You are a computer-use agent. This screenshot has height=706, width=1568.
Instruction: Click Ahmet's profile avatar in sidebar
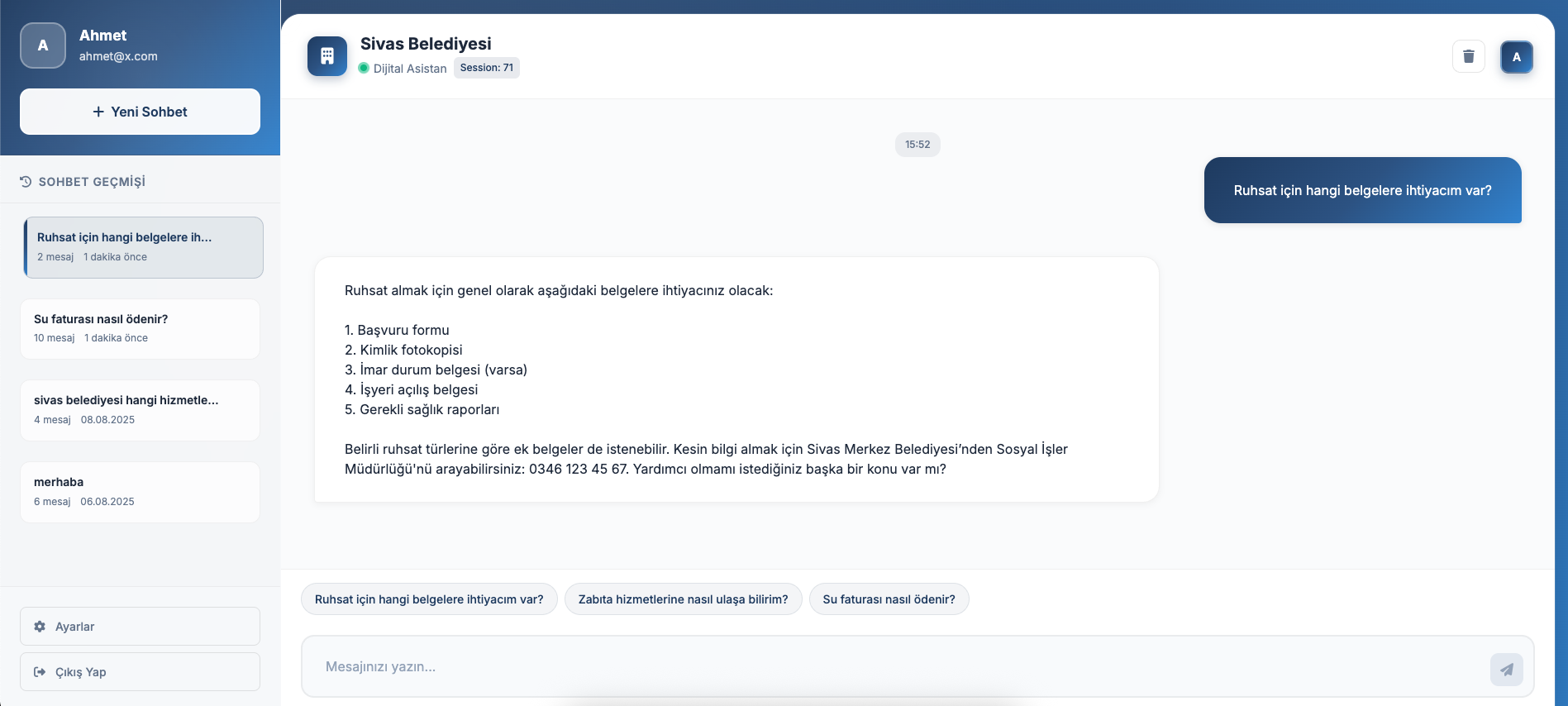tap(43, 45)
